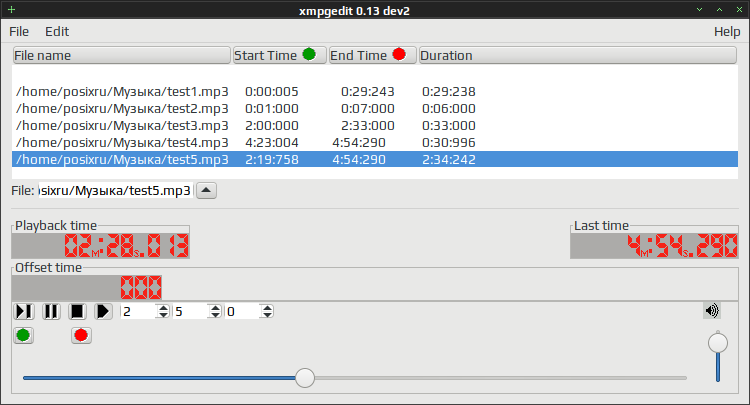Screen dimensions: 750x405
Task: Click the Offset time LCD display
Action: (87, 287)
